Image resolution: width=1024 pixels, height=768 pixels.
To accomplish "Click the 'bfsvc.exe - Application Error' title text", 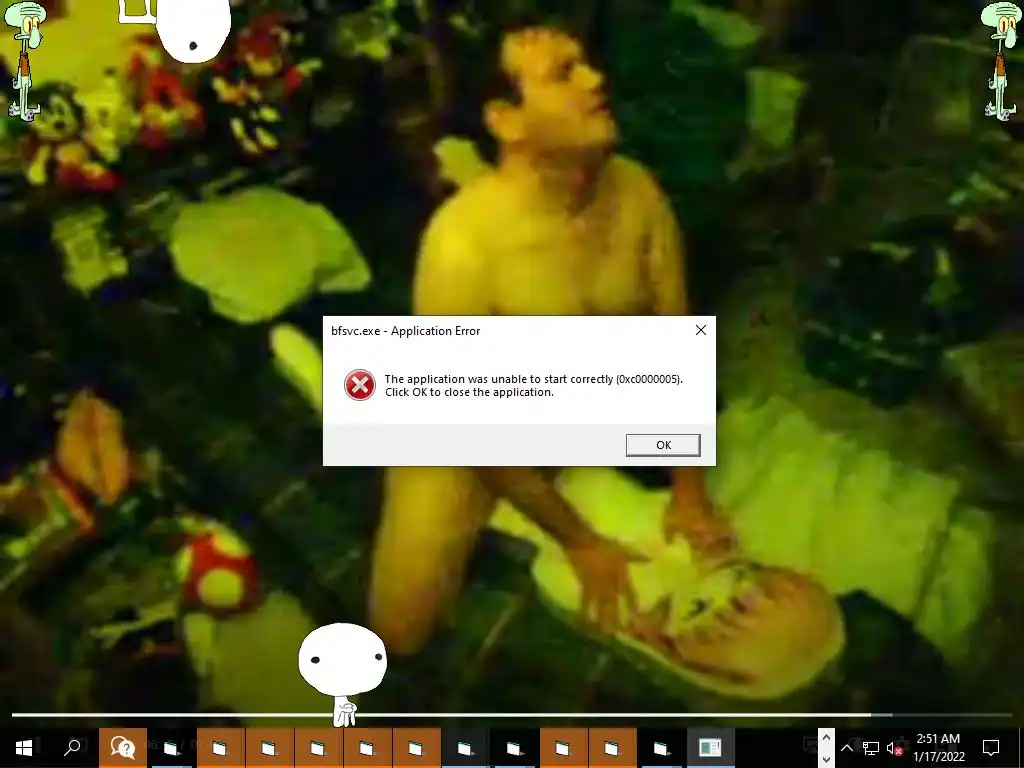I will point(406,331).
